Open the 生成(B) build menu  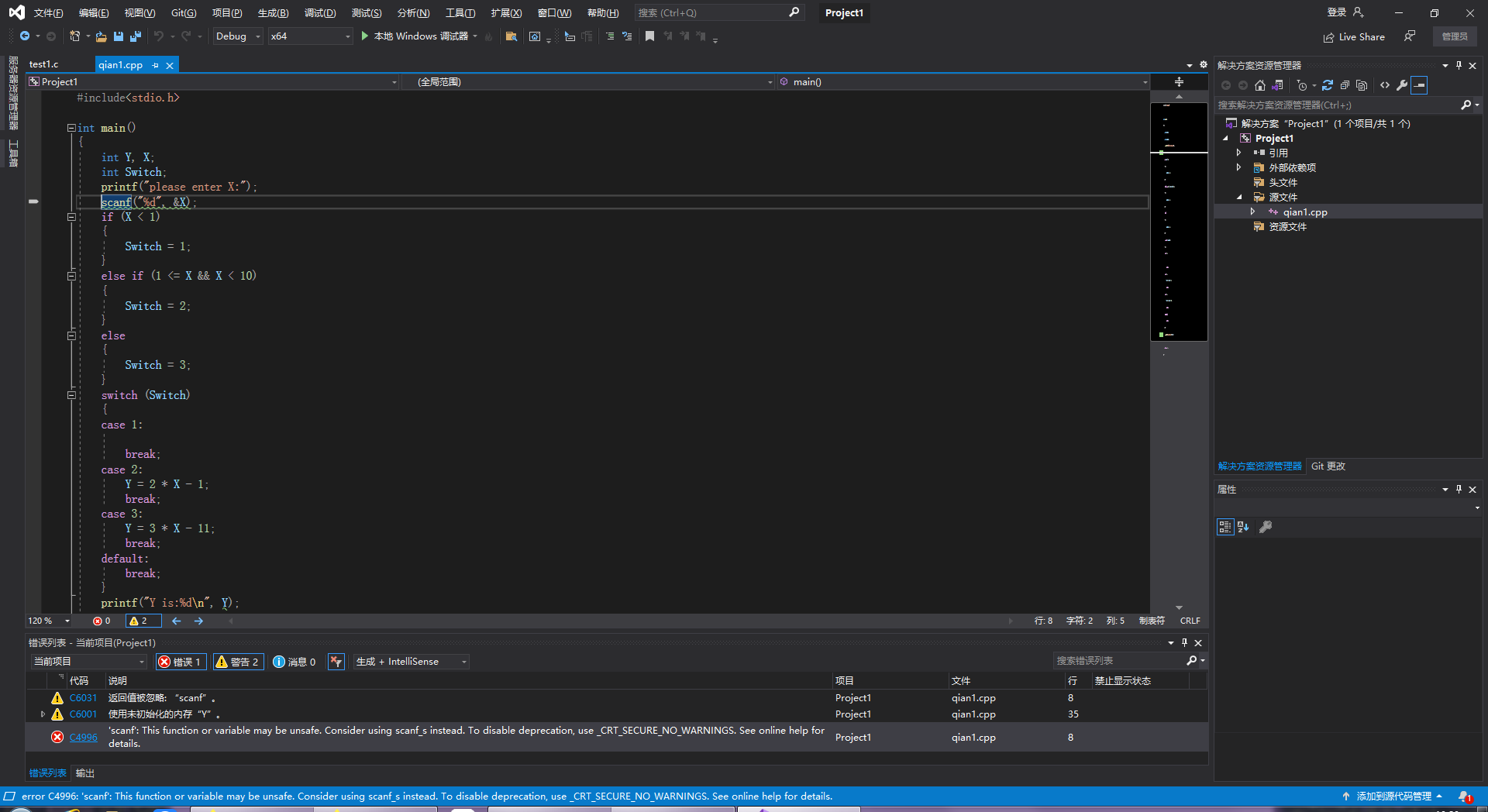click(273, 13)
